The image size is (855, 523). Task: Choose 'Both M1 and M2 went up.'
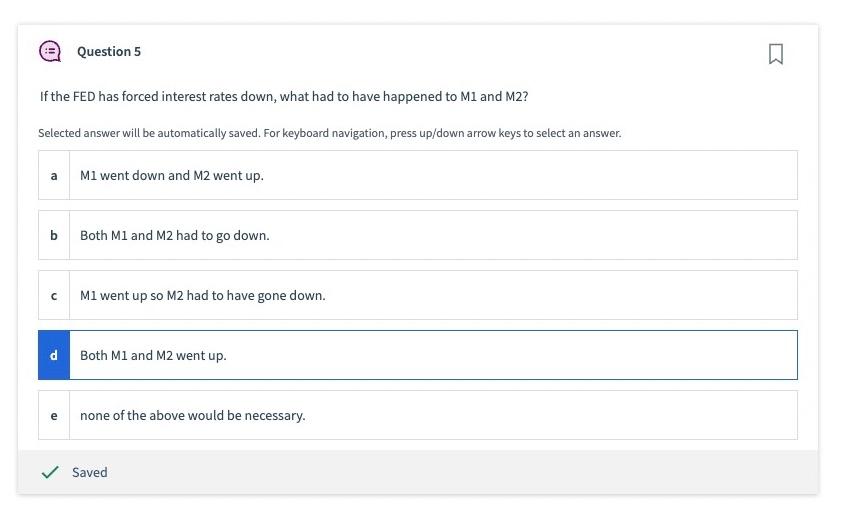tap(153, 356)
